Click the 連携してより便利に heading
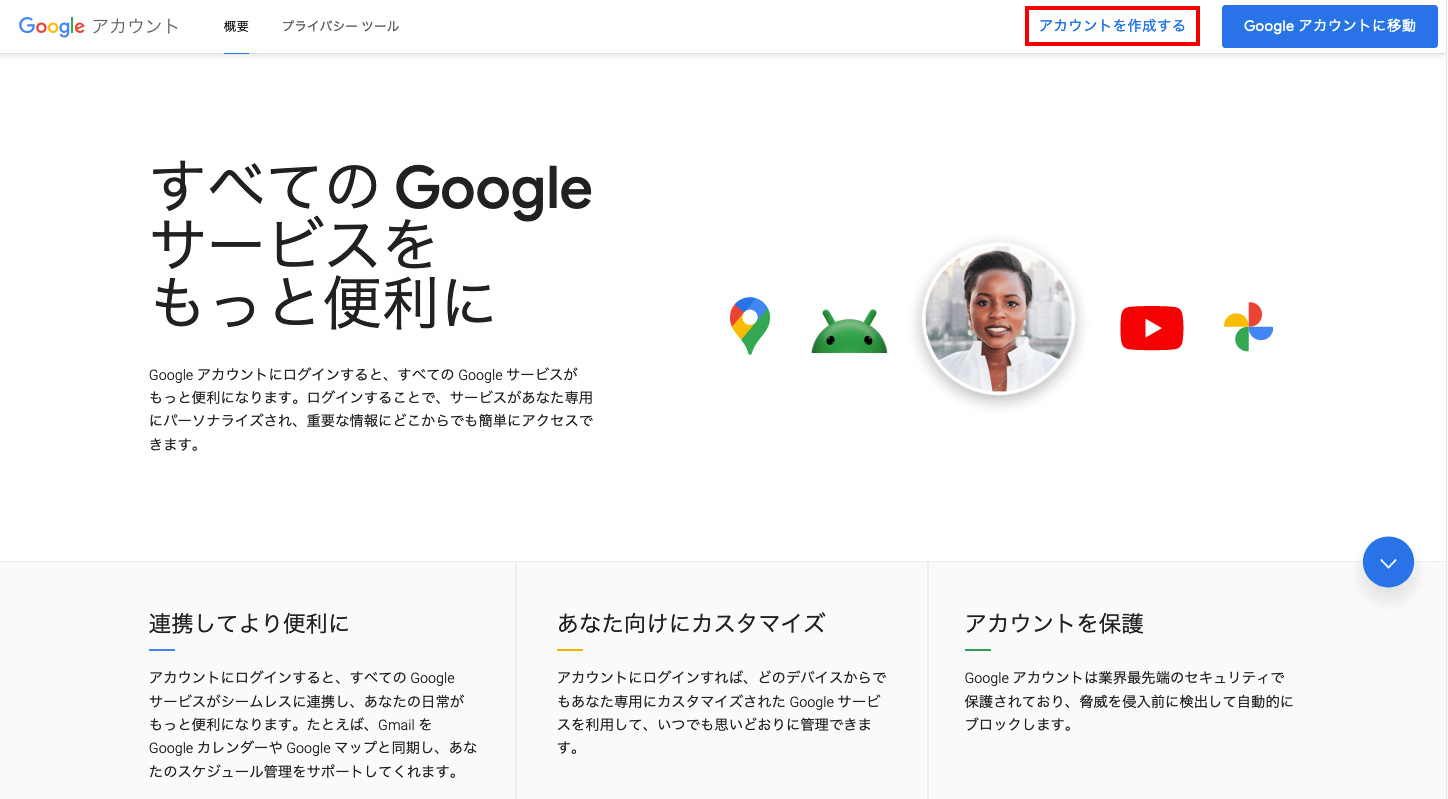Viewport: 1448px width, 799px height. coord(249,623)
